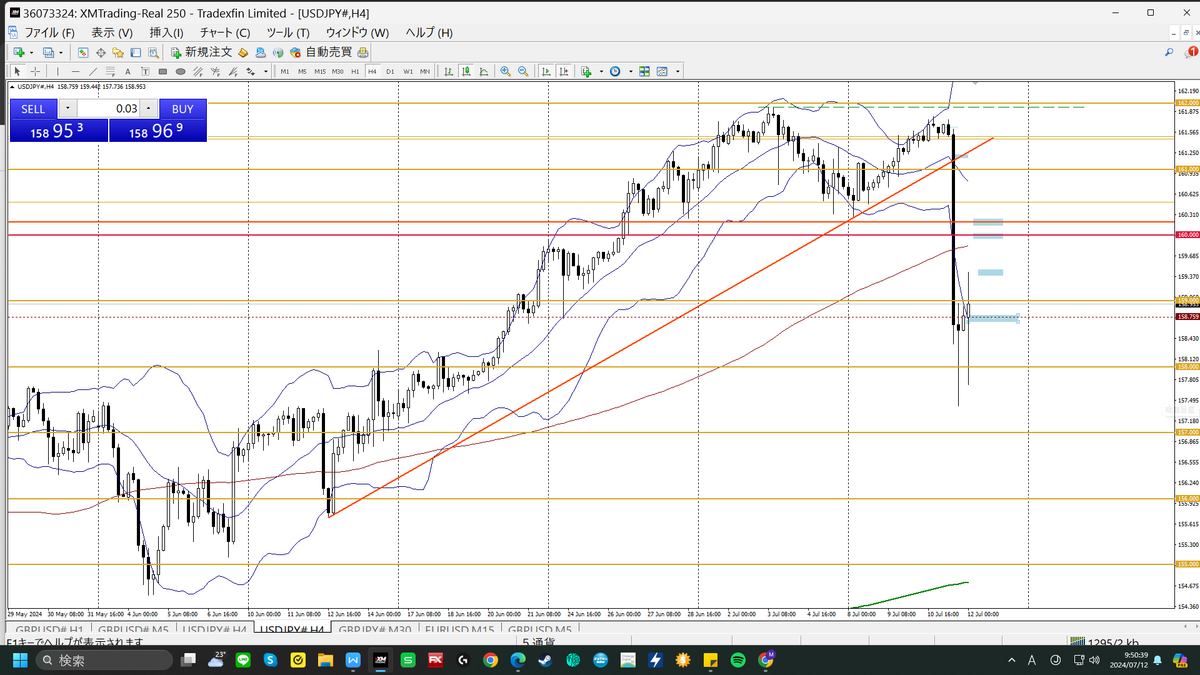Open the Profiles toolbar icon
1200x675 pixels.
click(48, 52)
